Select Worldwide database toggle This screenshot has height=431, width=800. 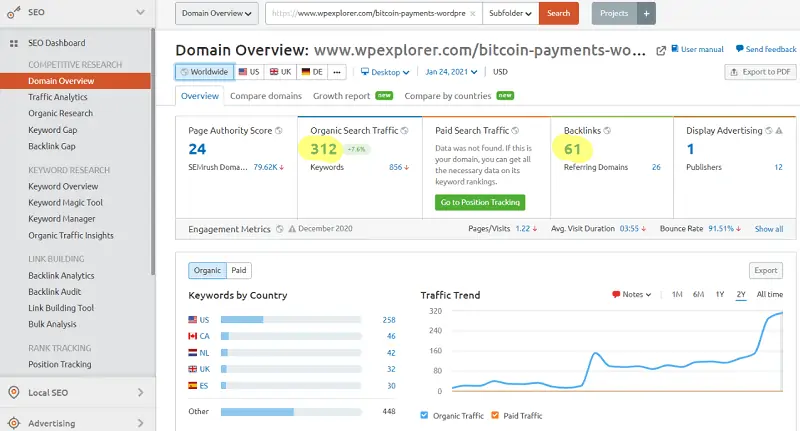[205, 72]
